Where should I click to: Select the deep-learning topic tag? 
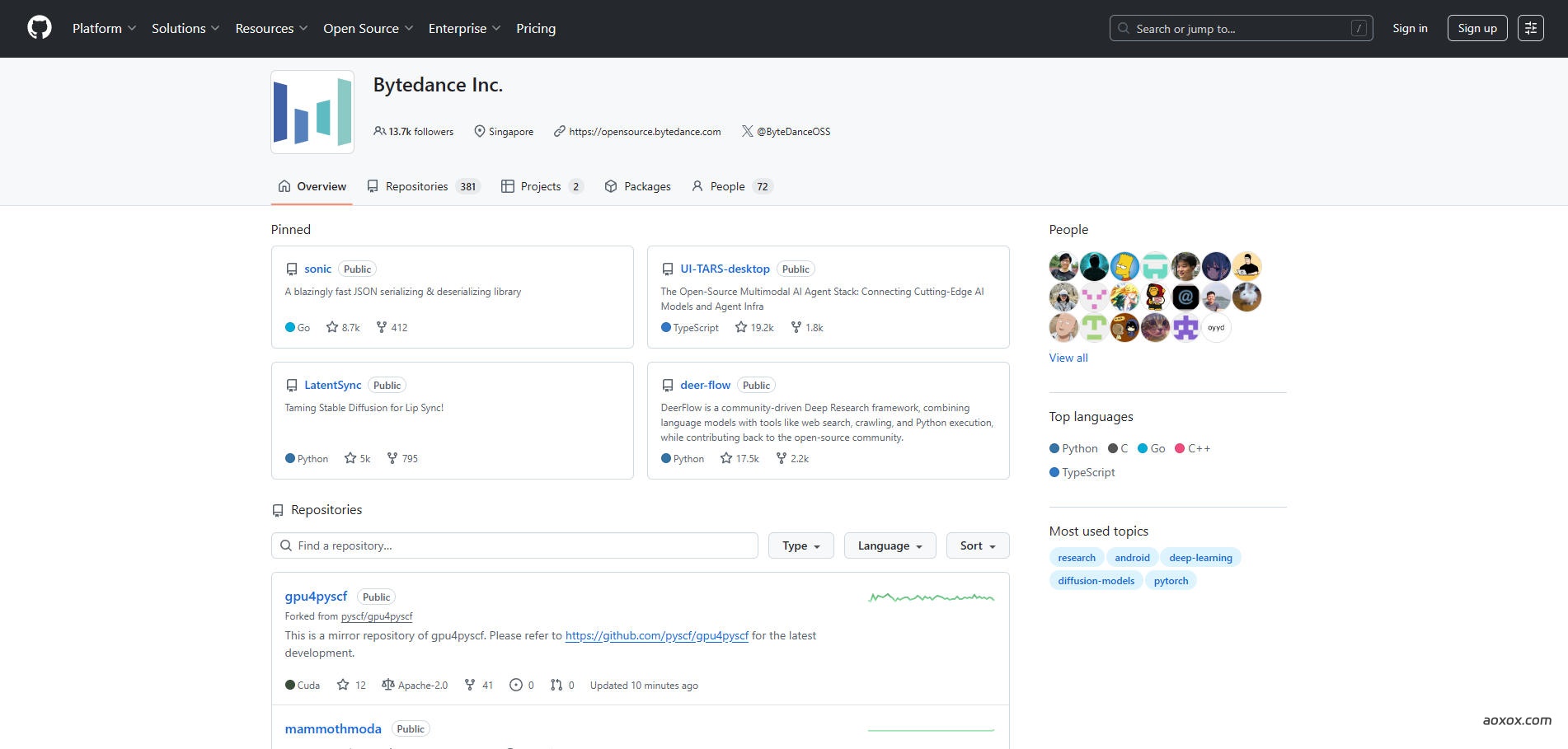1200,558
